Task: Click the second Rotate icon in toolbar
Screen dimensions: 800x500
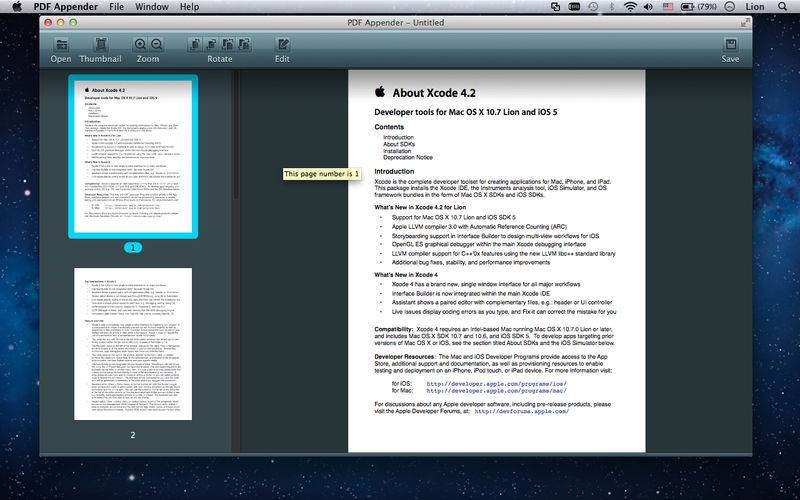Action: pyautogui.click(x=211, y=44)
